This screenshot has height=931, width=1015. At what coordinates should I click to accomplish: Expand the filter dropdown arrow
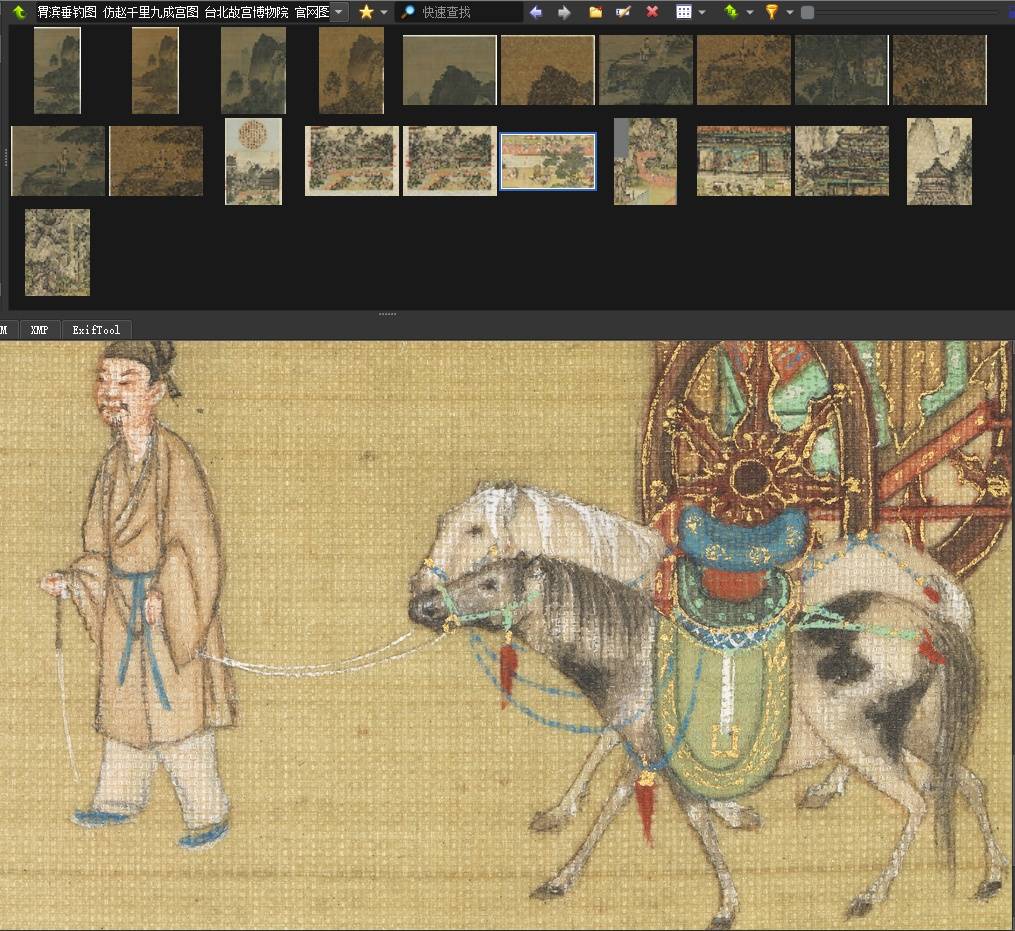[789, 12]
